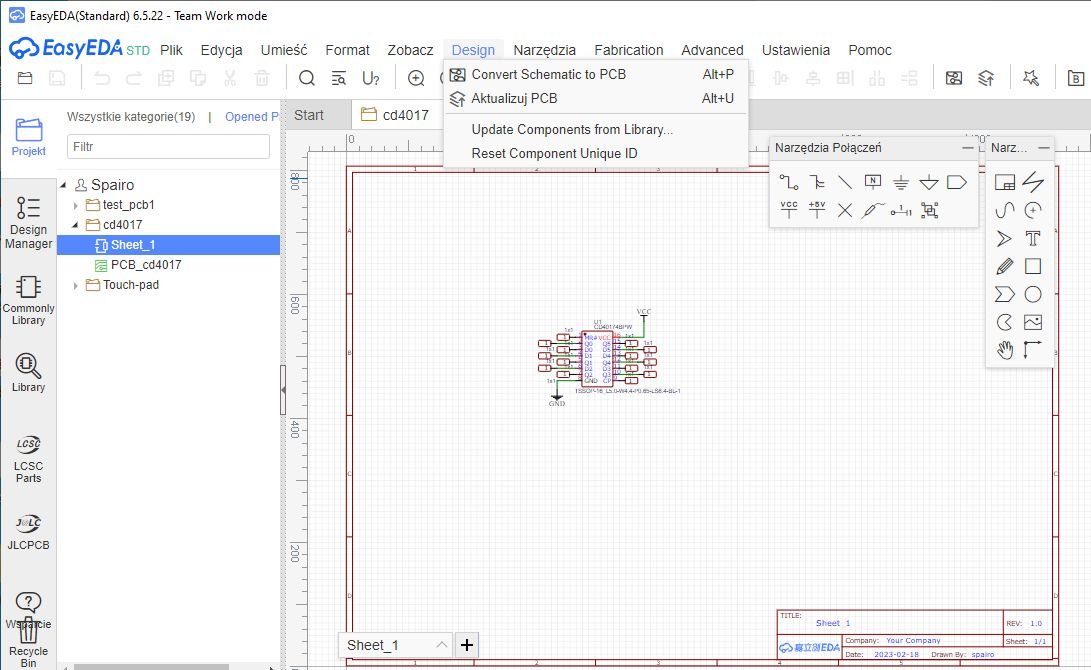Minimize the Narzędzia Połączeń panel
The image size is (1091, 670).
pos(968,147)
